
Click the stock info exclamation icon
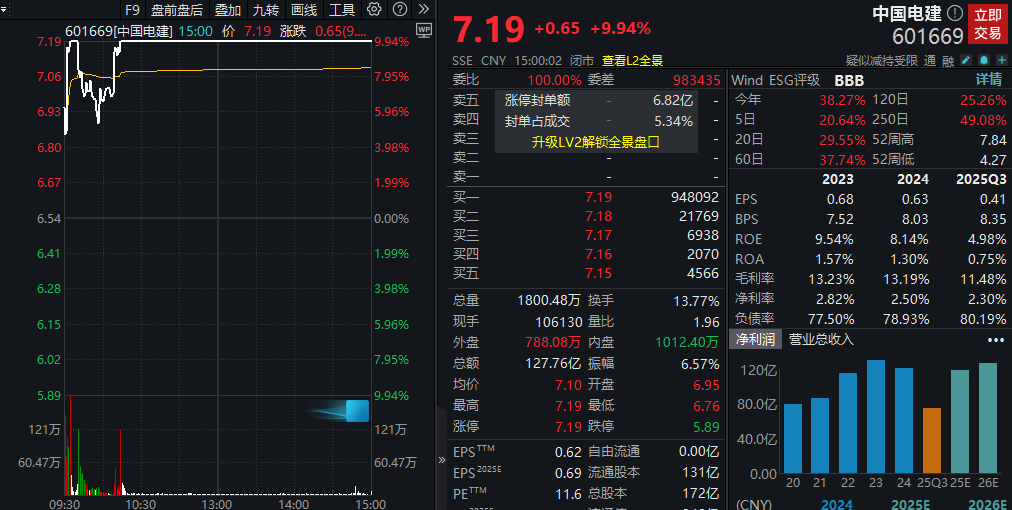(955, 14)
